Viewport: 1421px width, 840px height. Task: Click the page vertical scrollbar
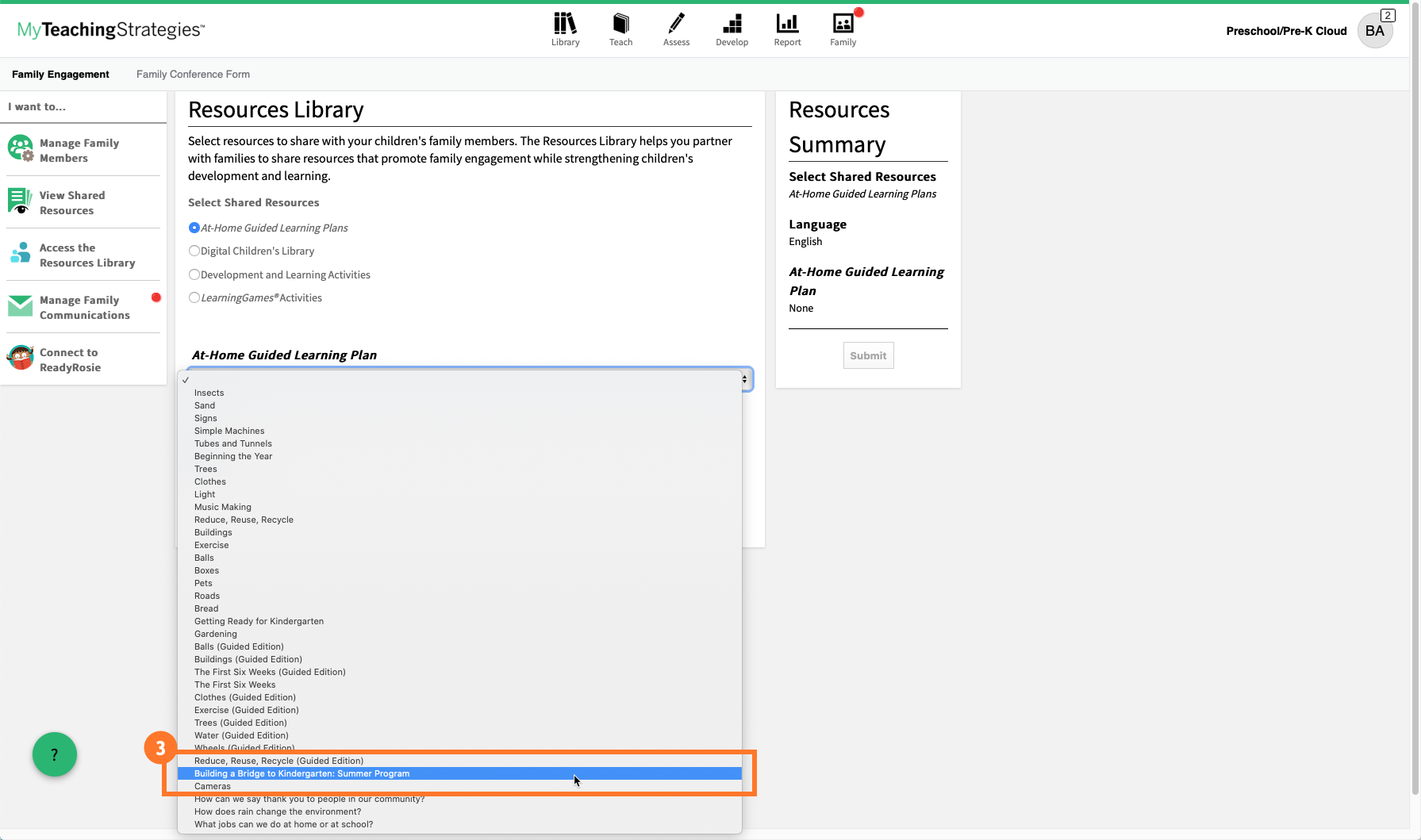(1415, 397)
